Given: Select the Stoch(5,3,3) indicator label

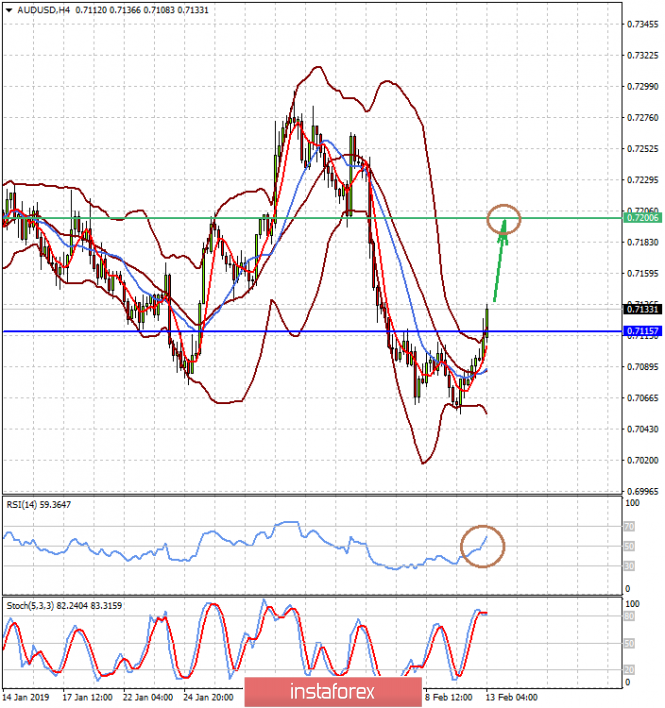Looking at the screenshot, I should tap(64, 606).
